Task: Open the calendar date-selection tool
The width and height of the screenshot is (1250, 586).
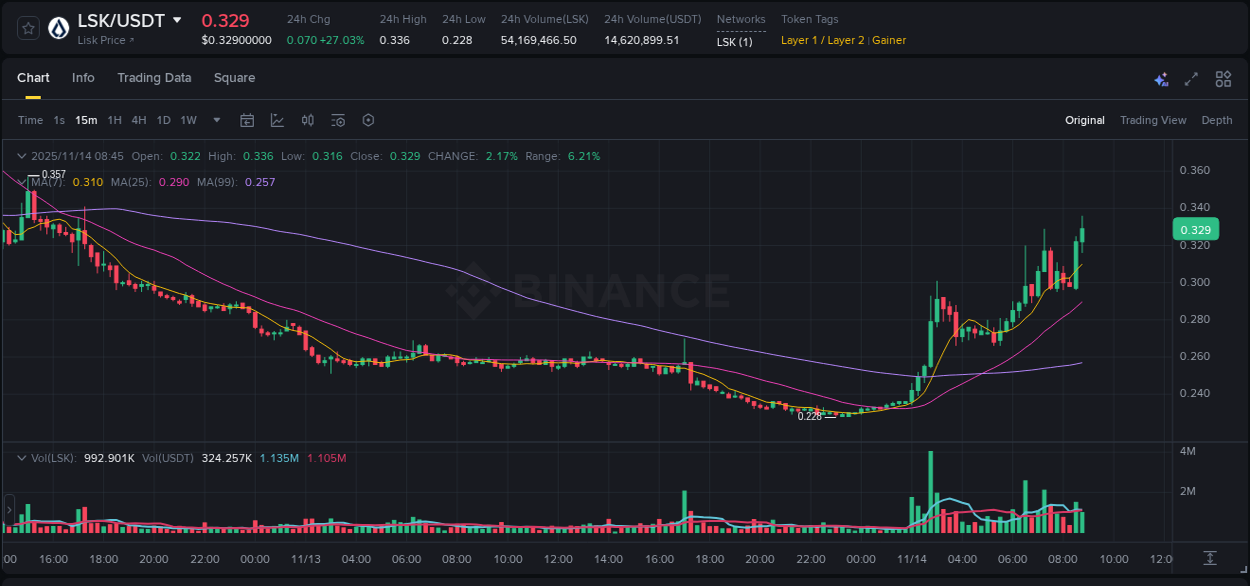Action: (247, 120)
